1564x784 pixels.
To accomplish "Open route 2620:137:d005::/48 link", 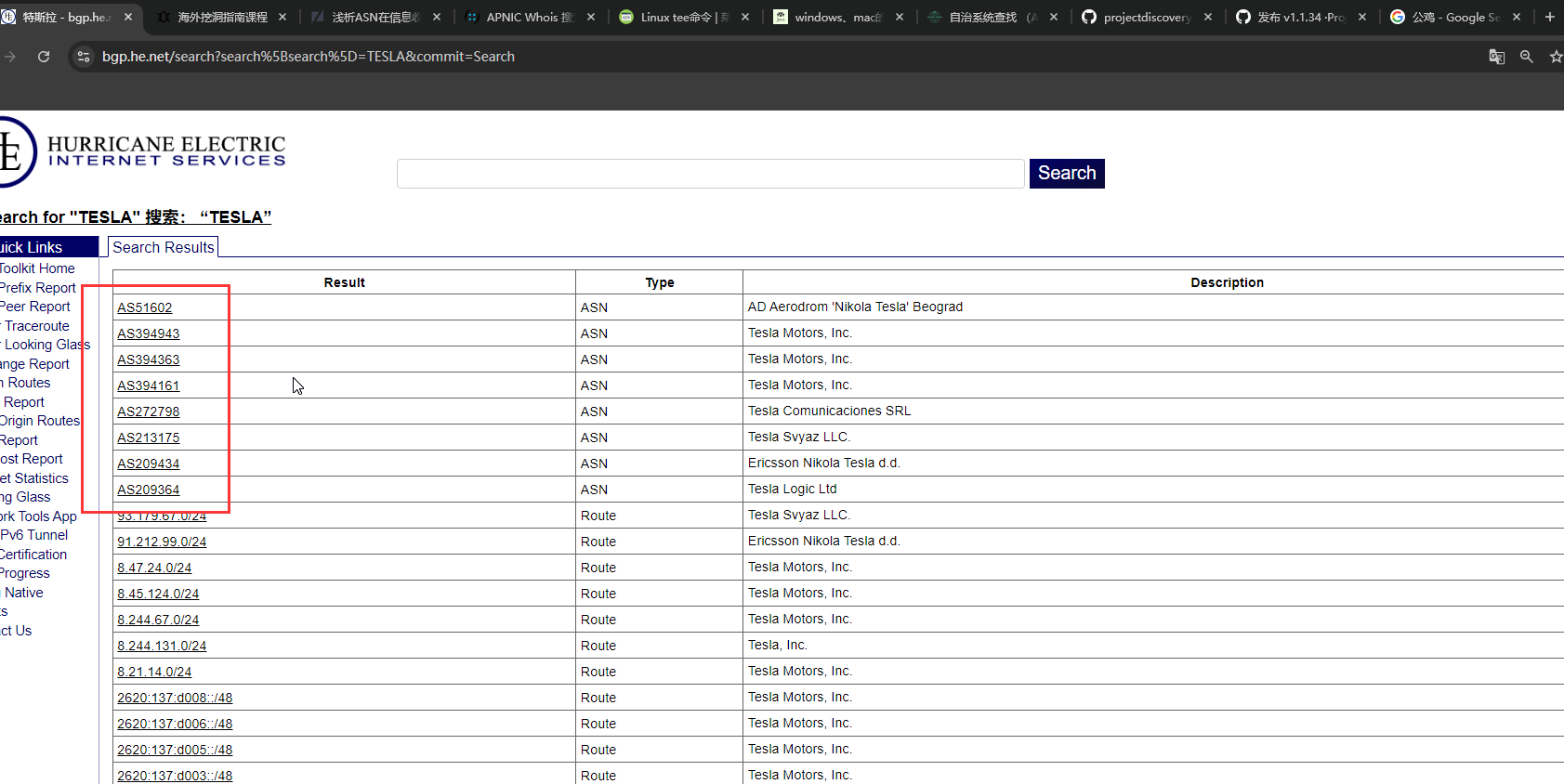I will pyautogui.click(x=175, y=750).
